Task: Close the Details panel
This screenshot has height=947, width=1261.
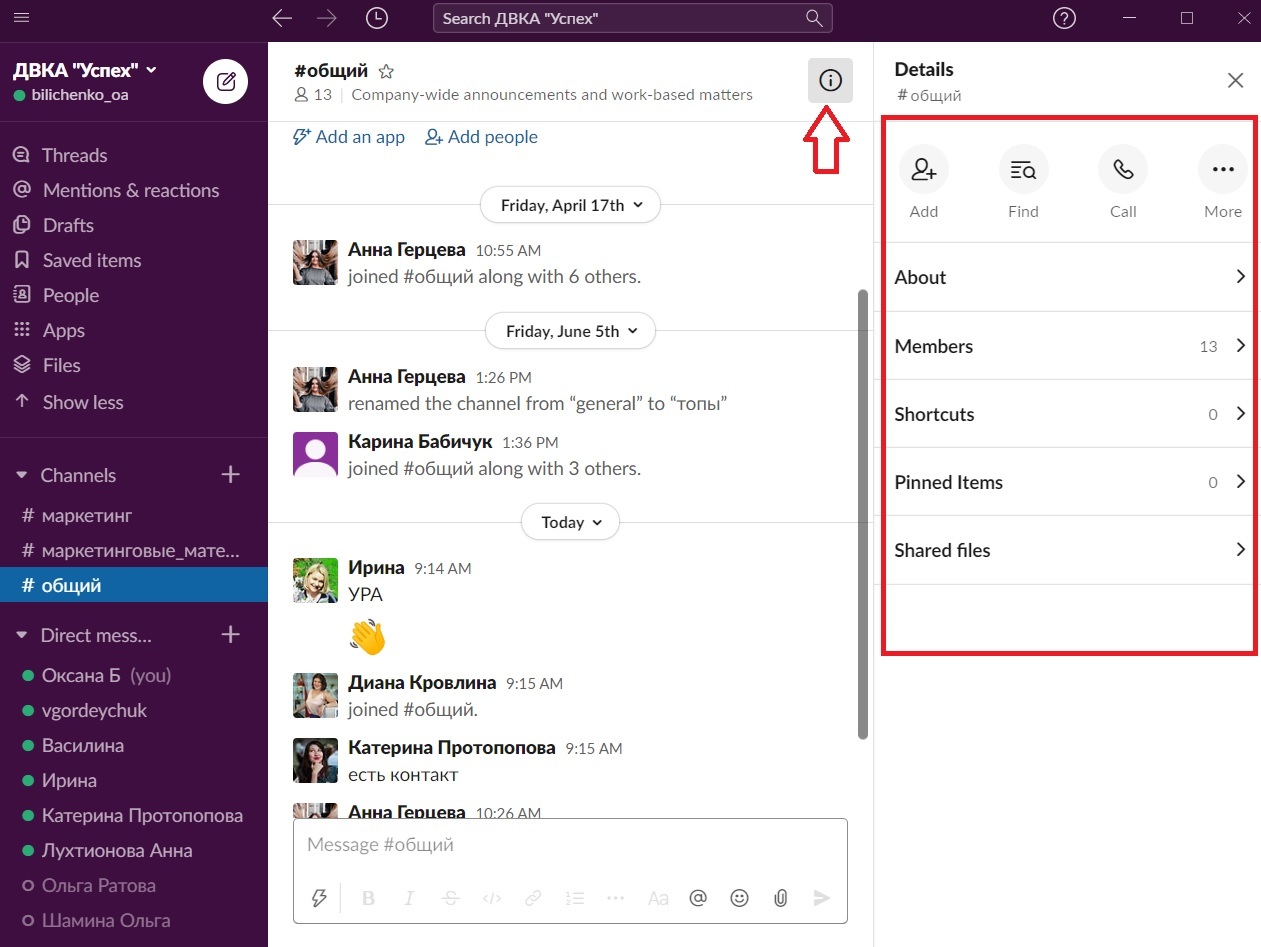Action: tap(1236, 81)
